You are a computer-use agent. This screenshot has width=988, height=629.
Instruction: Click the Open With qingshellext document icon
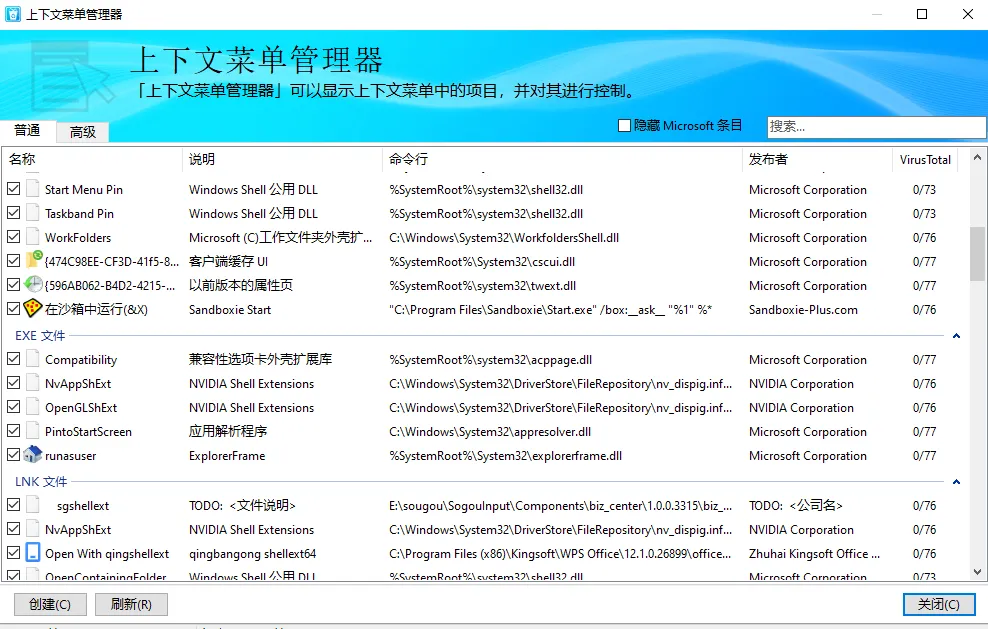point(33,553)
